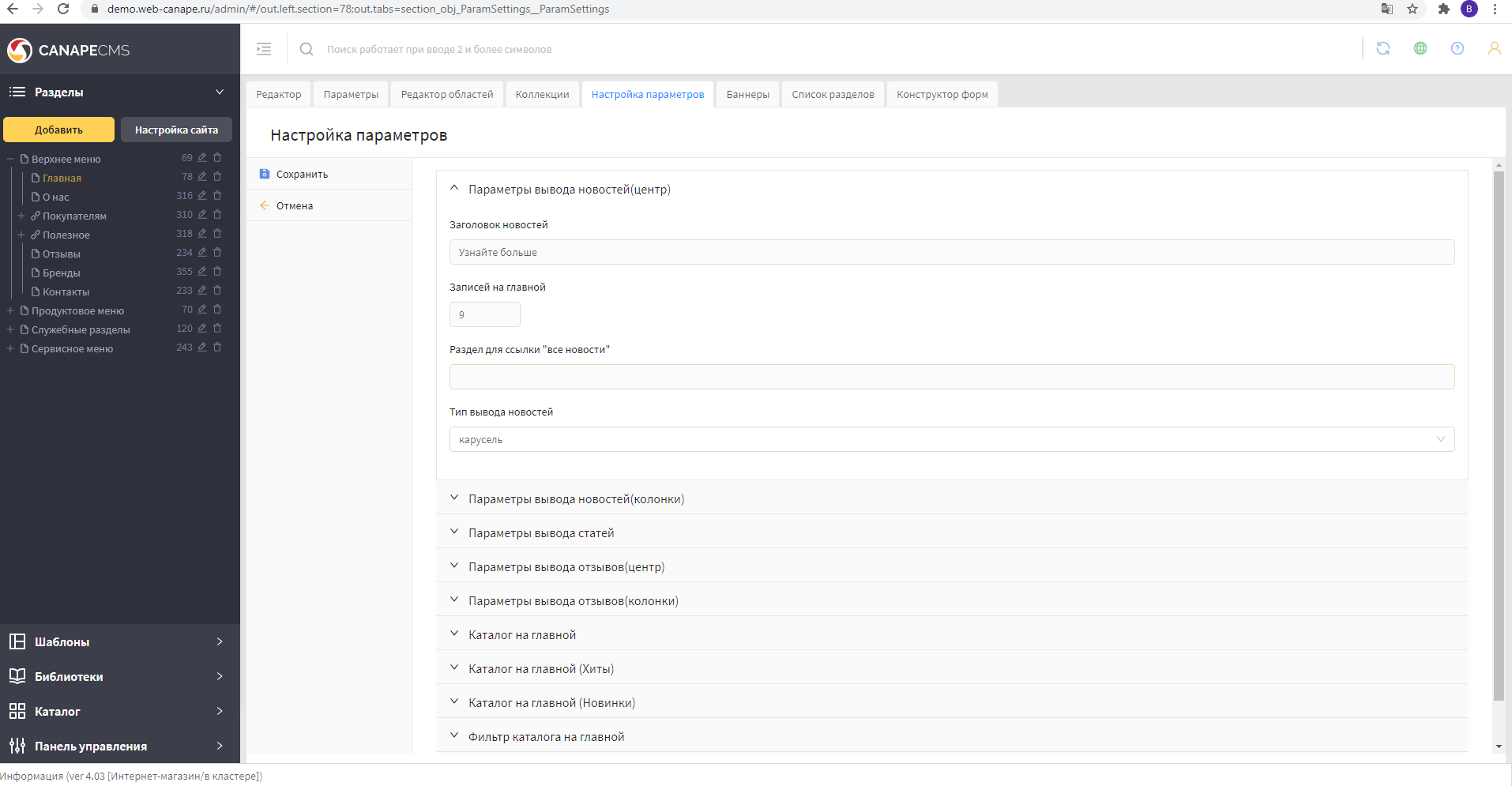Expand the Продуктовое меню tree node
This screenshot has height=786, width=1512.
coord(10,310)
